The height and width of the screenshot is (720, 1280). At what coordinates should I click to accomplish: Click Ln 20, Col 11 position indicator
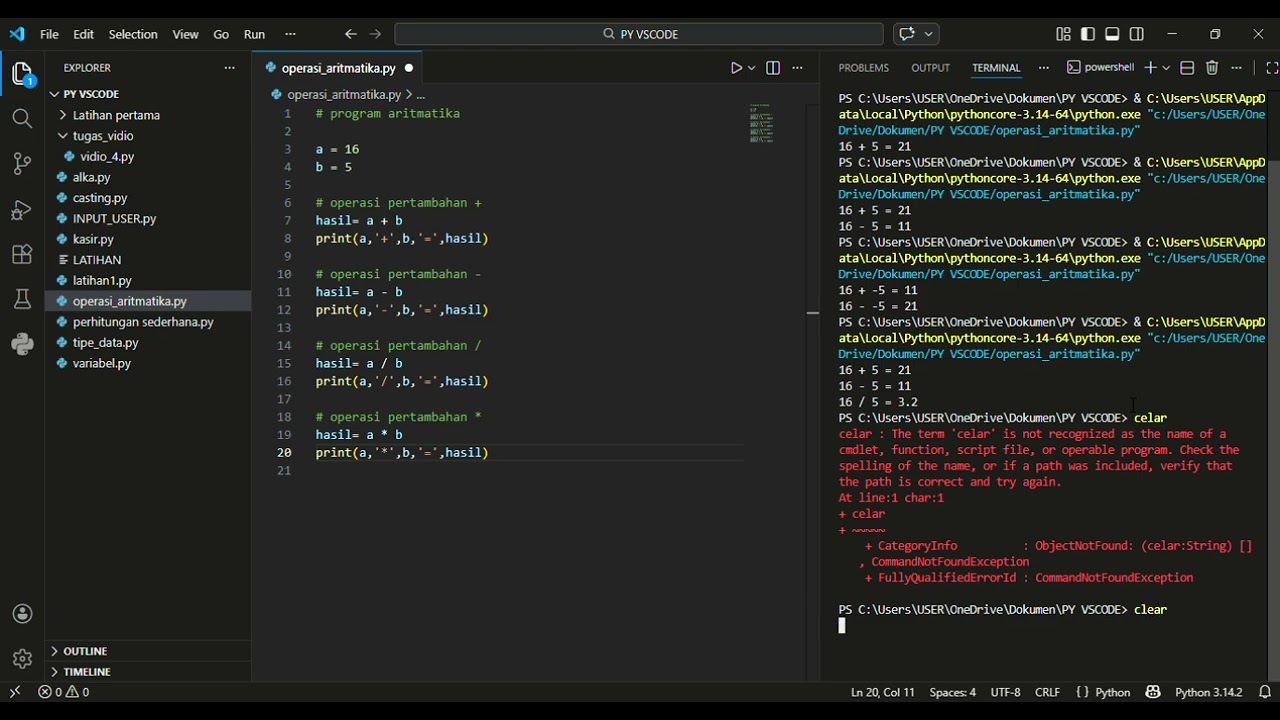click(x=882, y=692)
